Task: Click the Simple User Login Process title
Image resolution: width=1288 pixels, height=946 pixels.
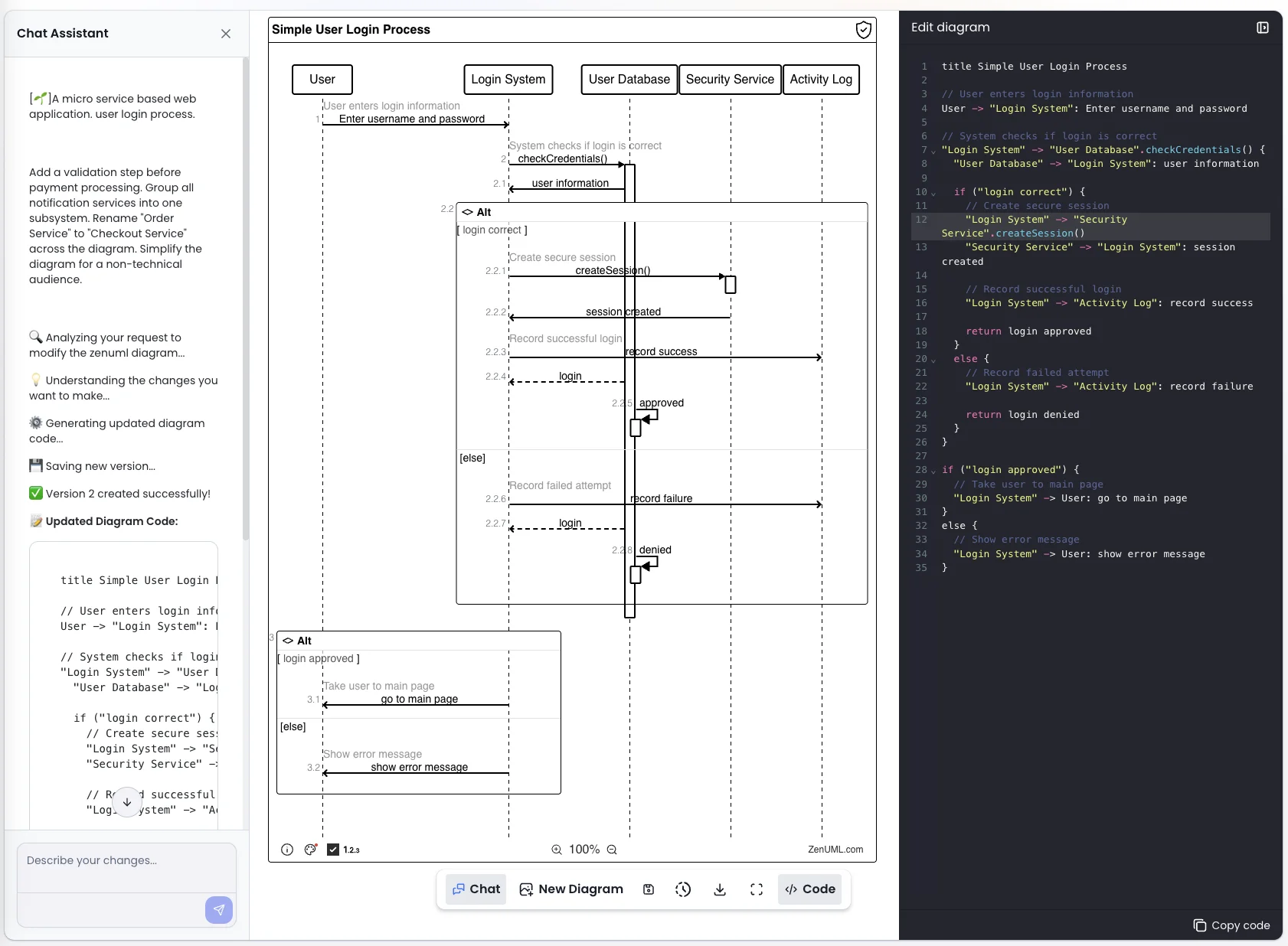Action: tap(351, 30)
